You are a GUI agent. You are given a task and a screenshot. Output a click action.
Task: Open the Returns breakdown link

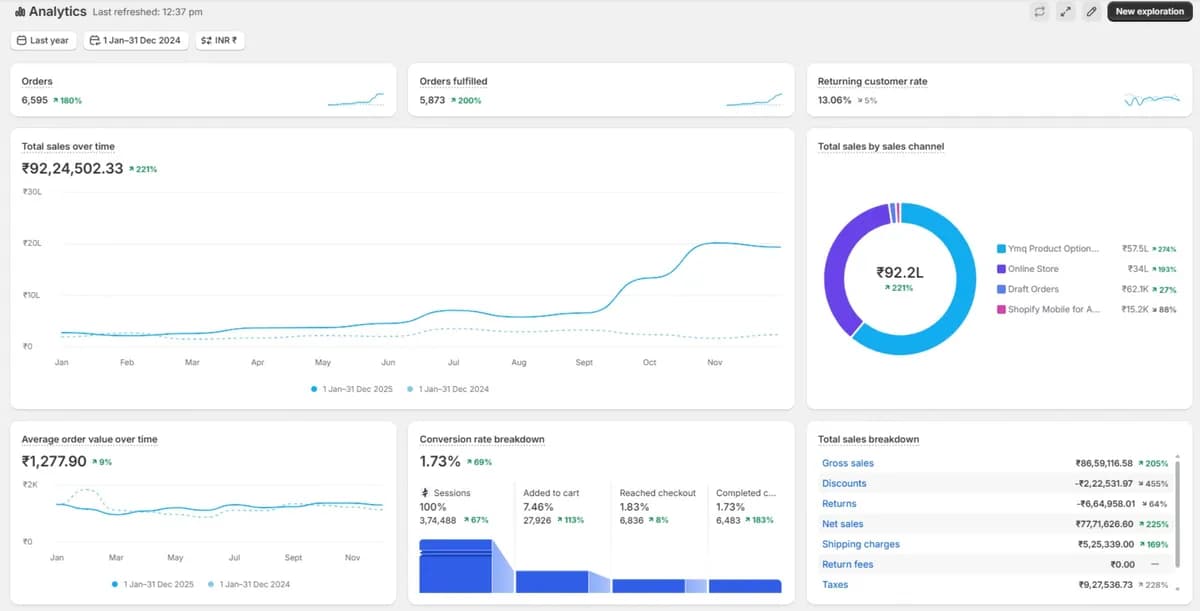pos(839,504)
